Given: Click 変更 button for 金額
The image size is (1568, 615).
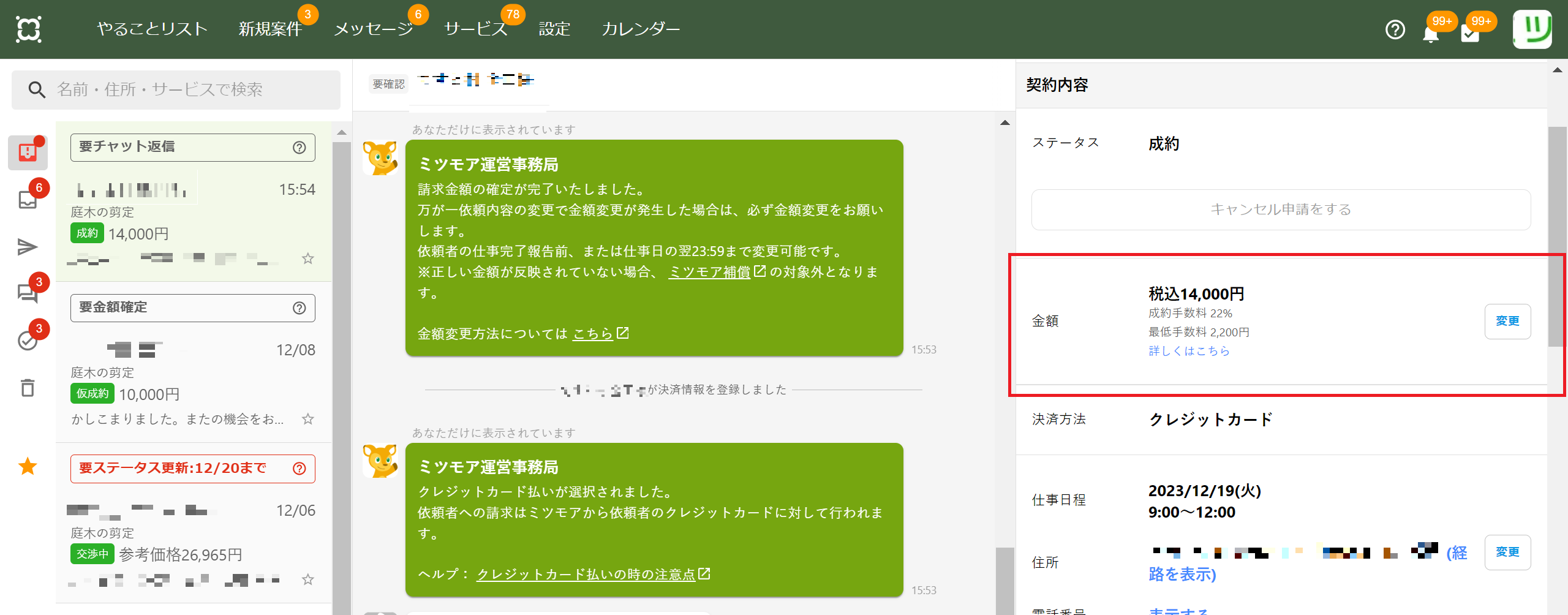Looking at the screenshot, I should tap(1507, 321).
